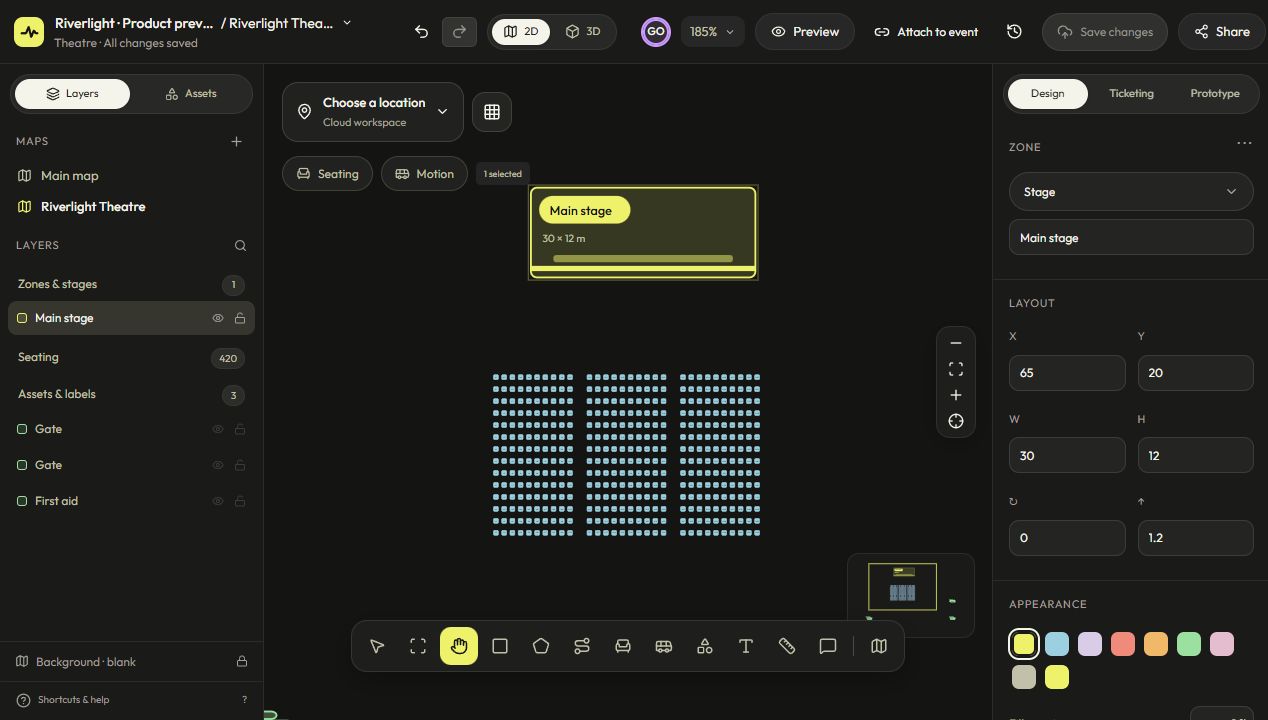Open zone options three-dot menu
Viewport: 1268px width, 720px height.
[1244, 143]
